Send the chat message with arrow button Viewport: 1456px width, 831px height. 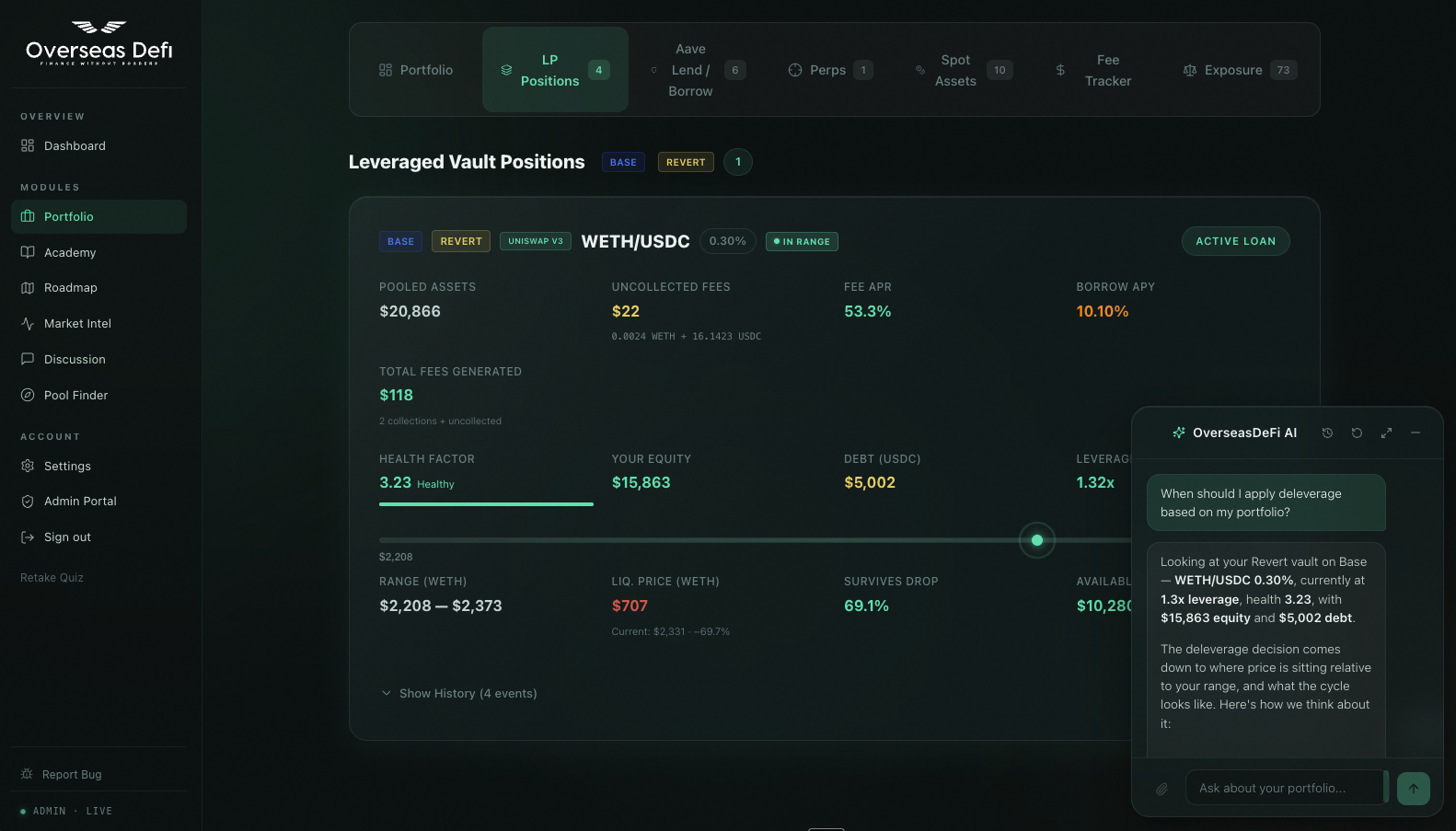coord(1414,789)
